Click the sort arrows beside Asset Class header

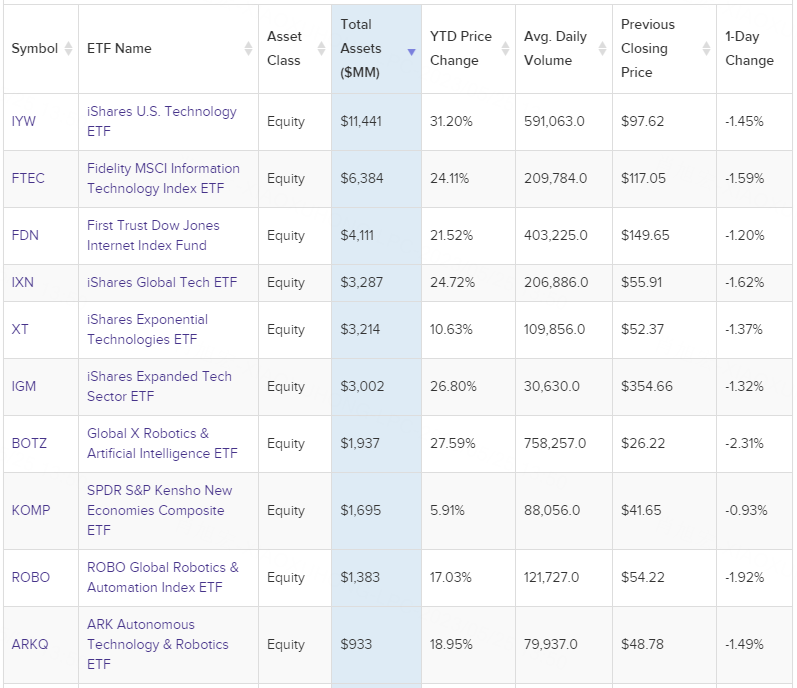click(321, 48)
